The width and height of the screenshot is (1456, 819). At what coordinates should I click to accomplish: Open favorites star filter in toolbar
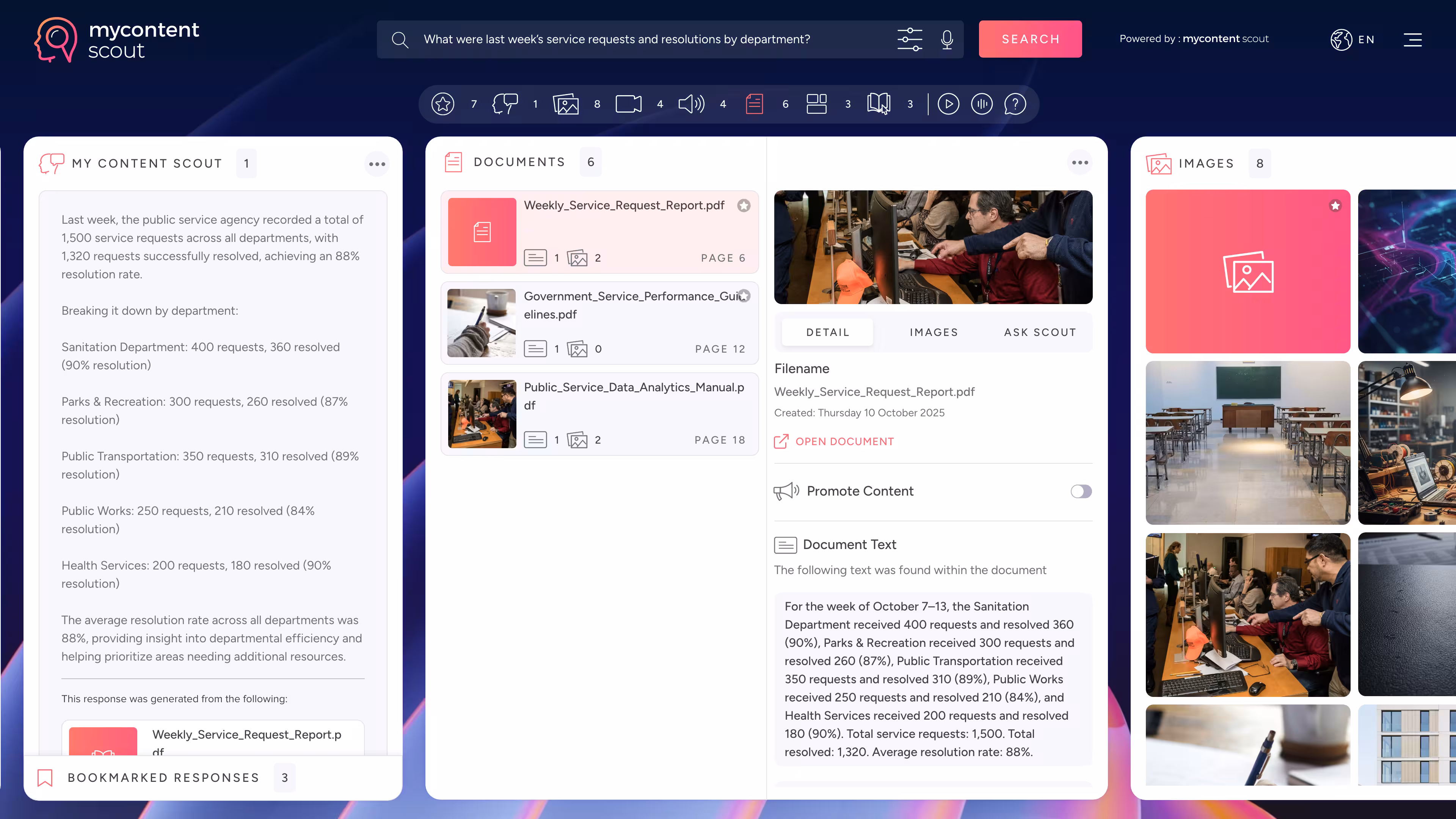point(442,104)
